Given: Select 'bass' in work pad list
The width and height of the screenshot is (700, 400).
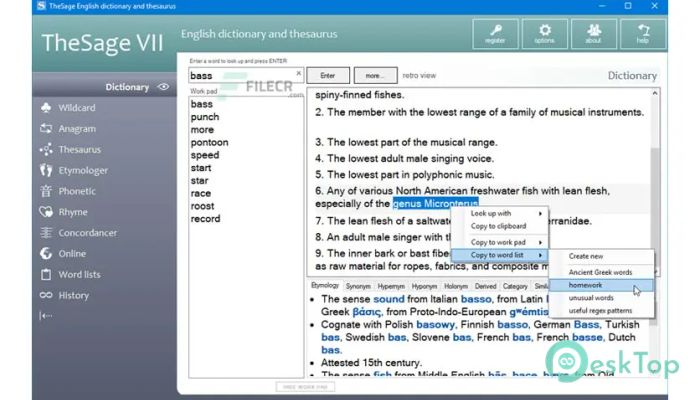Looking at the screenshot, I should click(202, 104).
